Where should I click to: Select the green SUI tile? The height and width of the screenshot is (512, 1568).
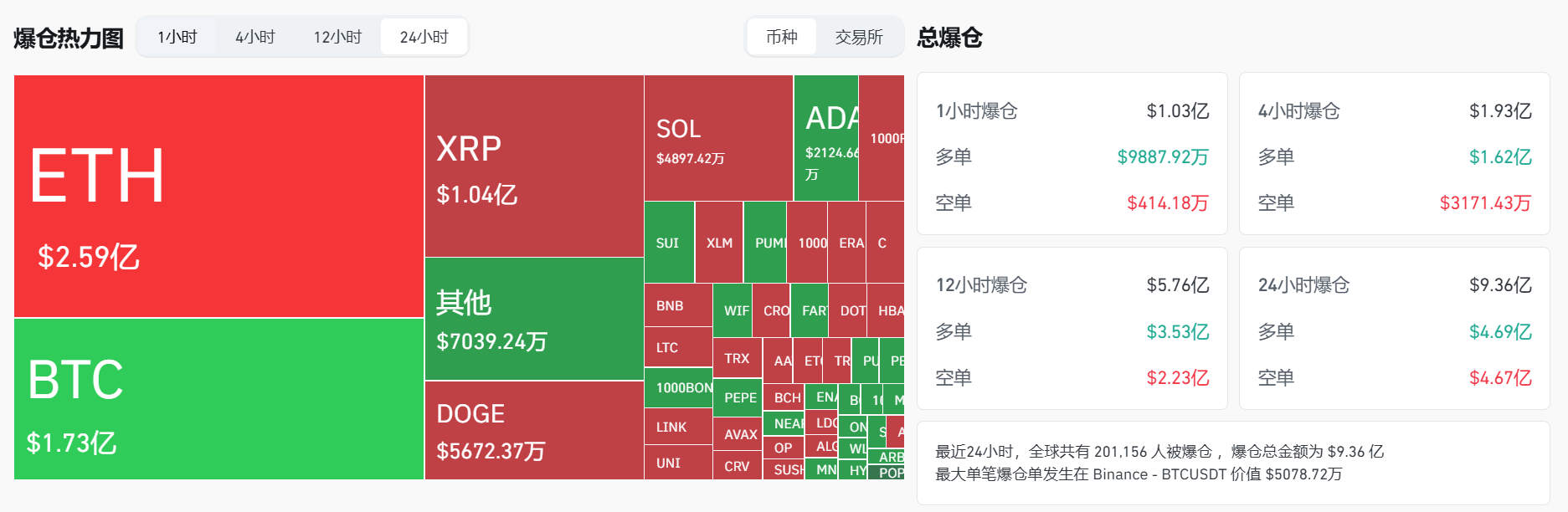pyautogui.click(x=669, y=243)
